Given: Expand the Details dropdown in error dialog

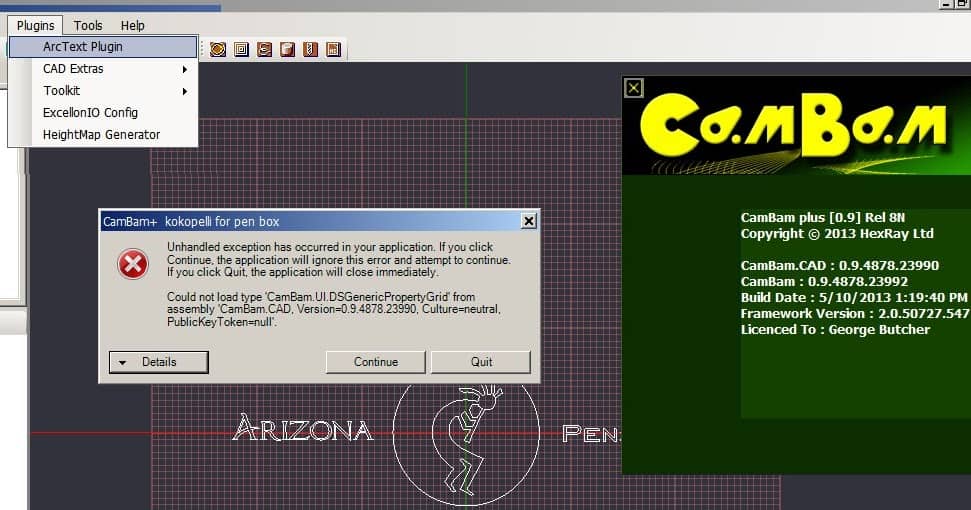Looking at the screenshot, I should click(158, 362).
